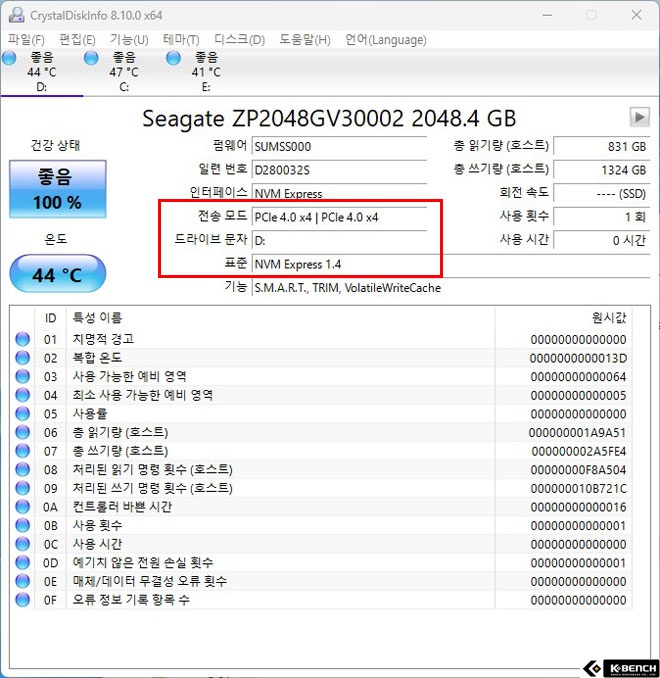Click status icon for ID 0D row
The width and height of the screenshot is (660, 678).
(22, 563)
